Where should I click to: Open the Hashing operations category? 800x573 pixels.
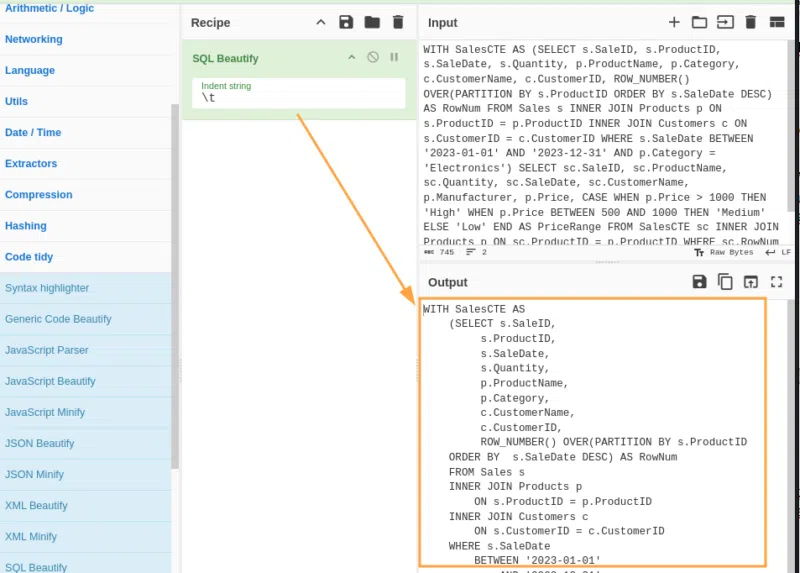tap(26, 226)
